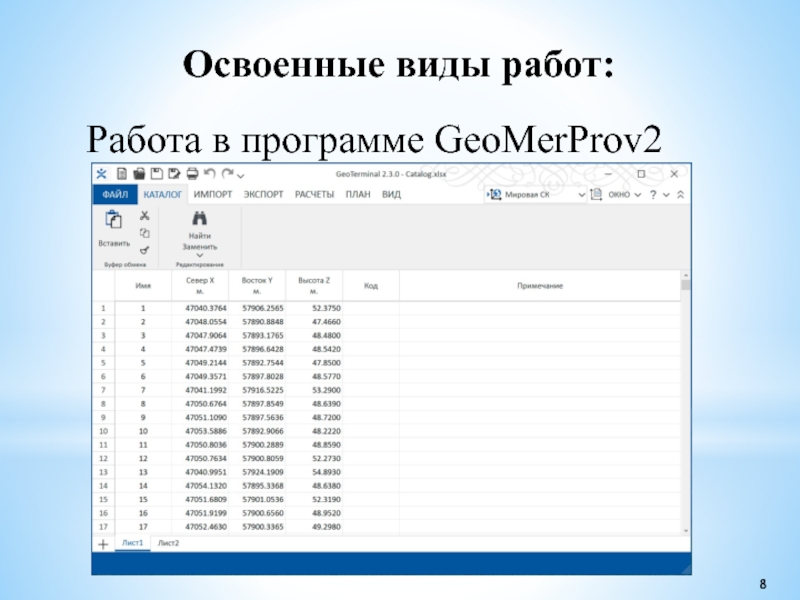Redo the last action

click(x=228, y=173)
